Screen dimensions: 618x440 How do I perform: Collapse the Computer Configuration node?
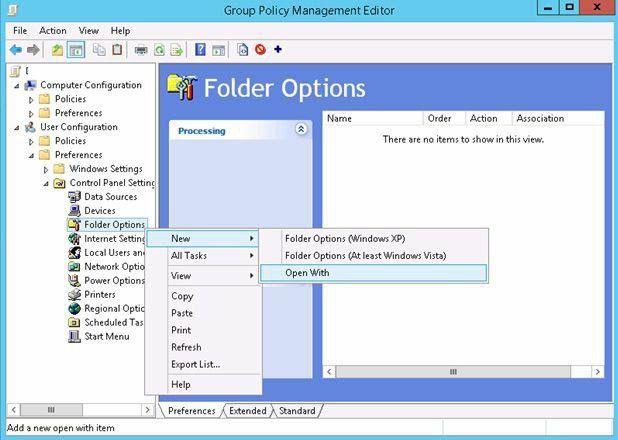(x=17, y=86)
